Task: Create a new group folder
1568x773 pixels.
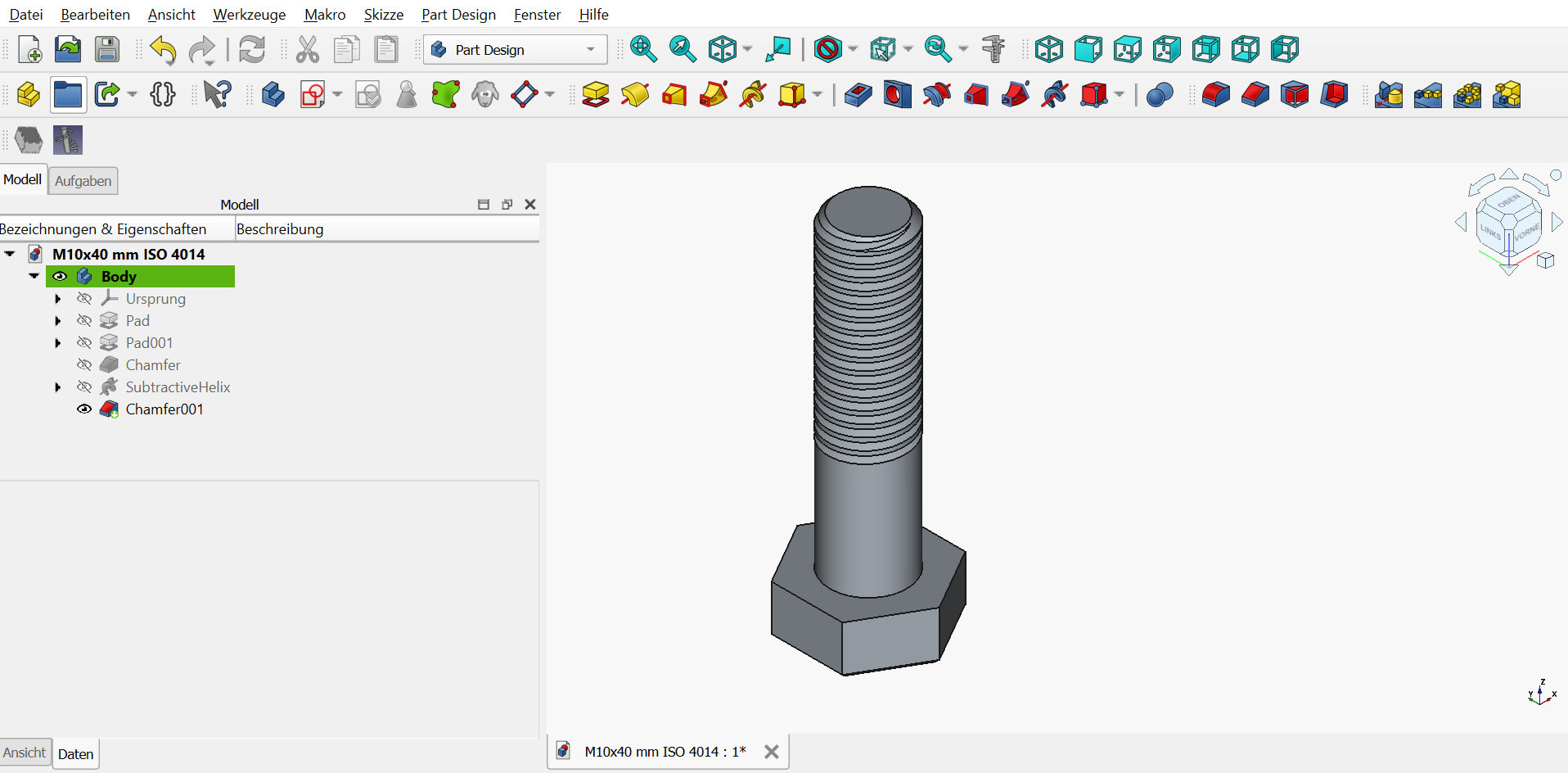Action: (68, 95)
